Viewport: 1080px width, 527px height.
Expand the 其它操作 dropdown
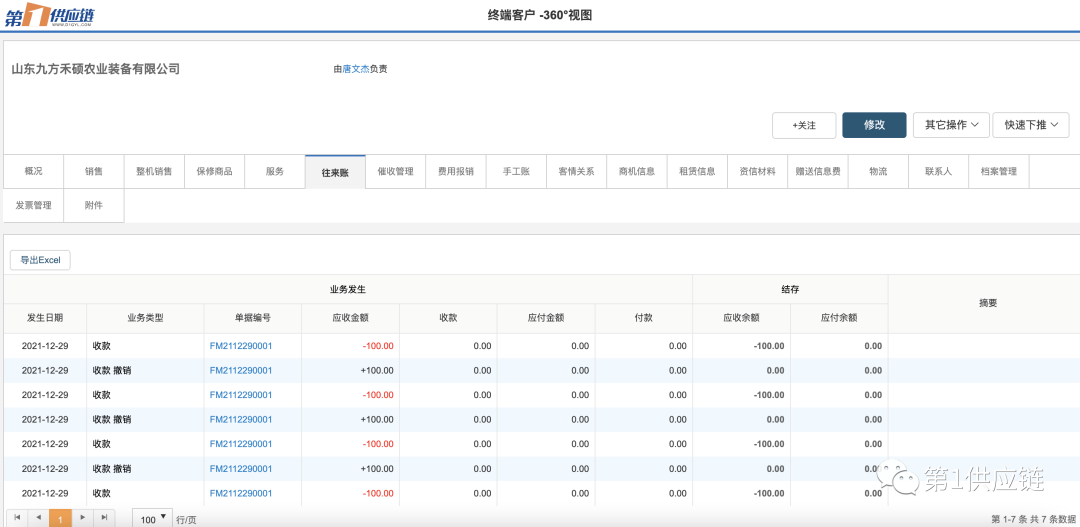950,125
